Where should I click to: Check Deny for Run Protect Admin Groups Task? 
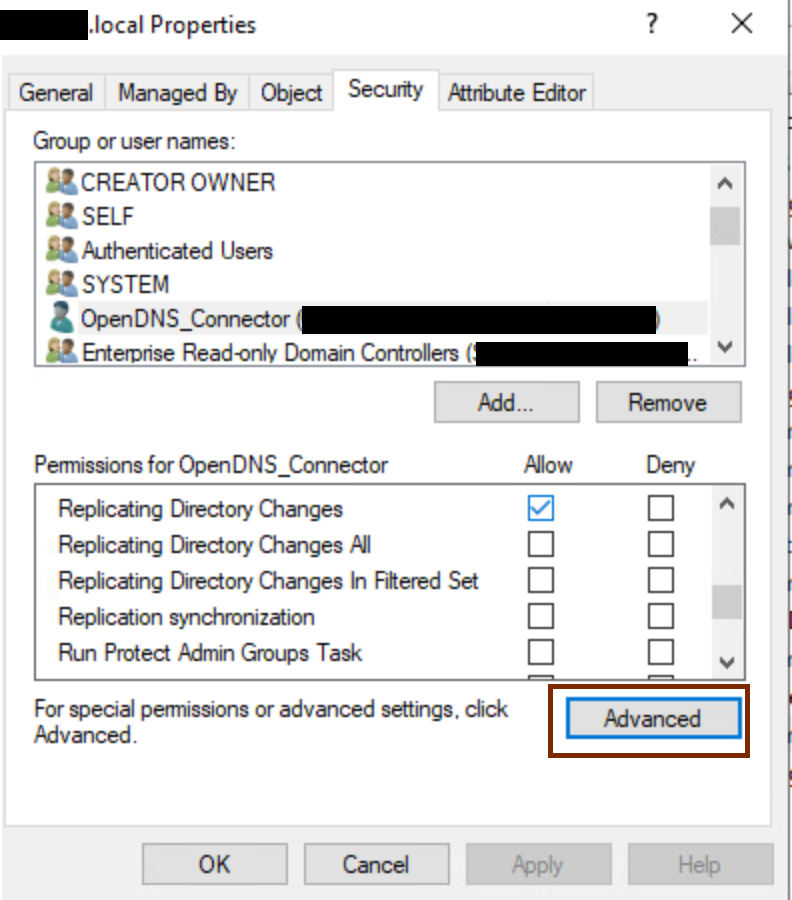(661, 652)
